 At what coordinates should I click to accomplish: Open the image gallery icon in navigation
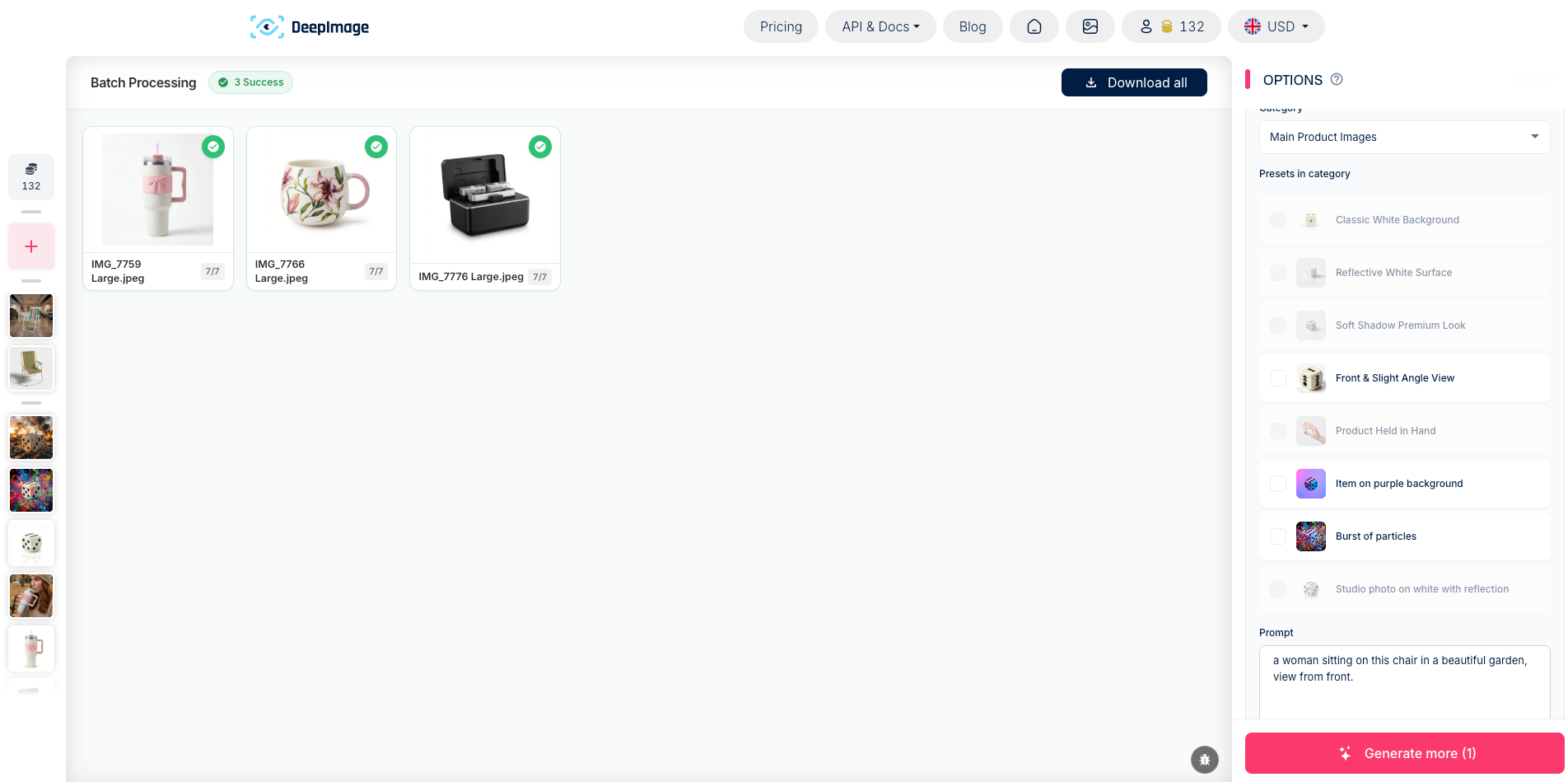pos(1090,26)
